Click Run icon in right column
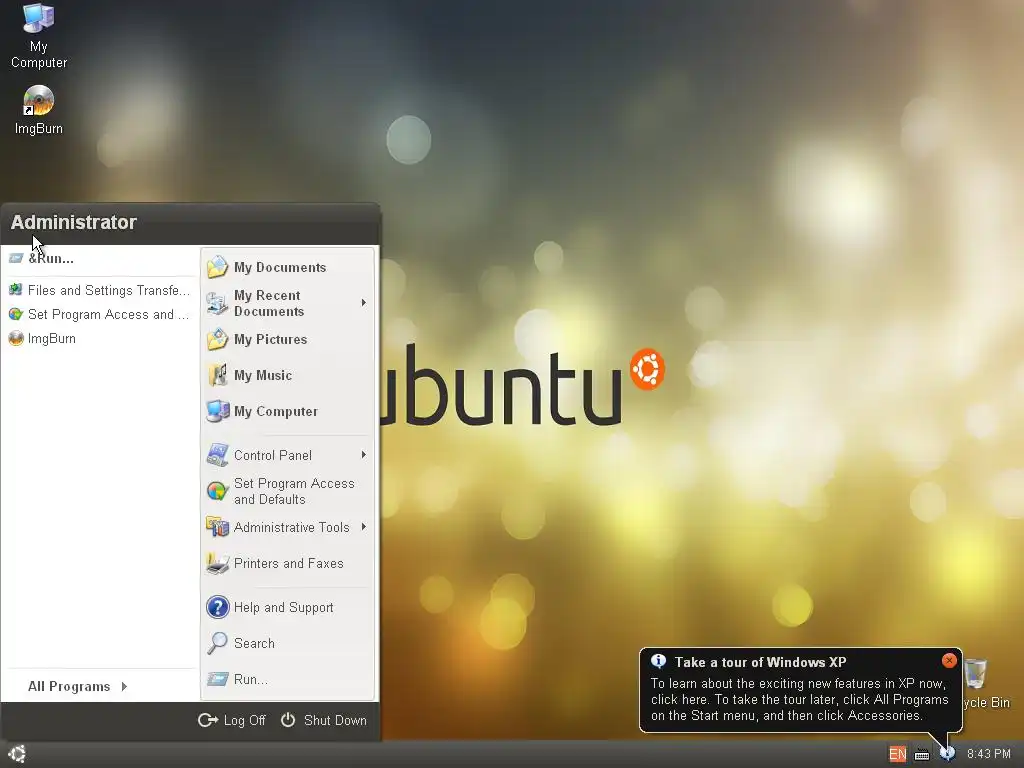Screen dimensions: 1024x768 pos(217,679)
